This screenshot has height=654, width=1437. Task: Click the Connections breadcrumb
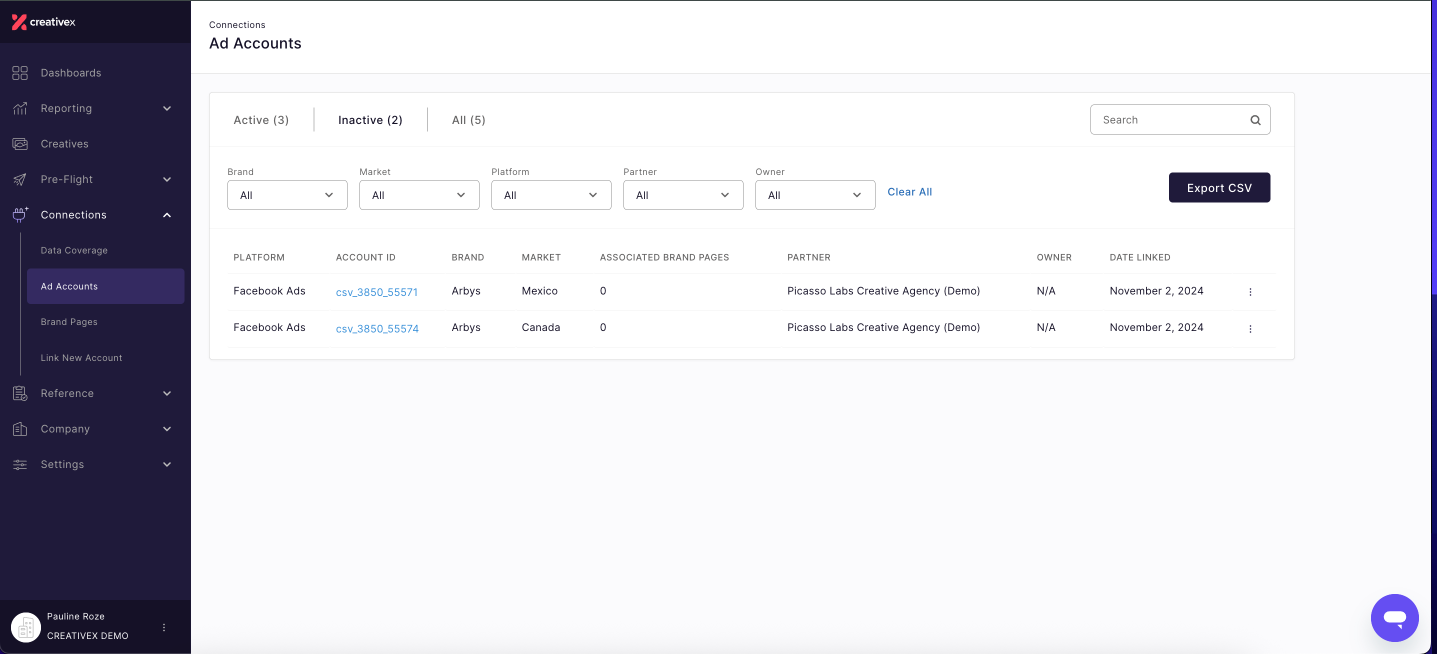pyautogui.click(x=237, y=25)
